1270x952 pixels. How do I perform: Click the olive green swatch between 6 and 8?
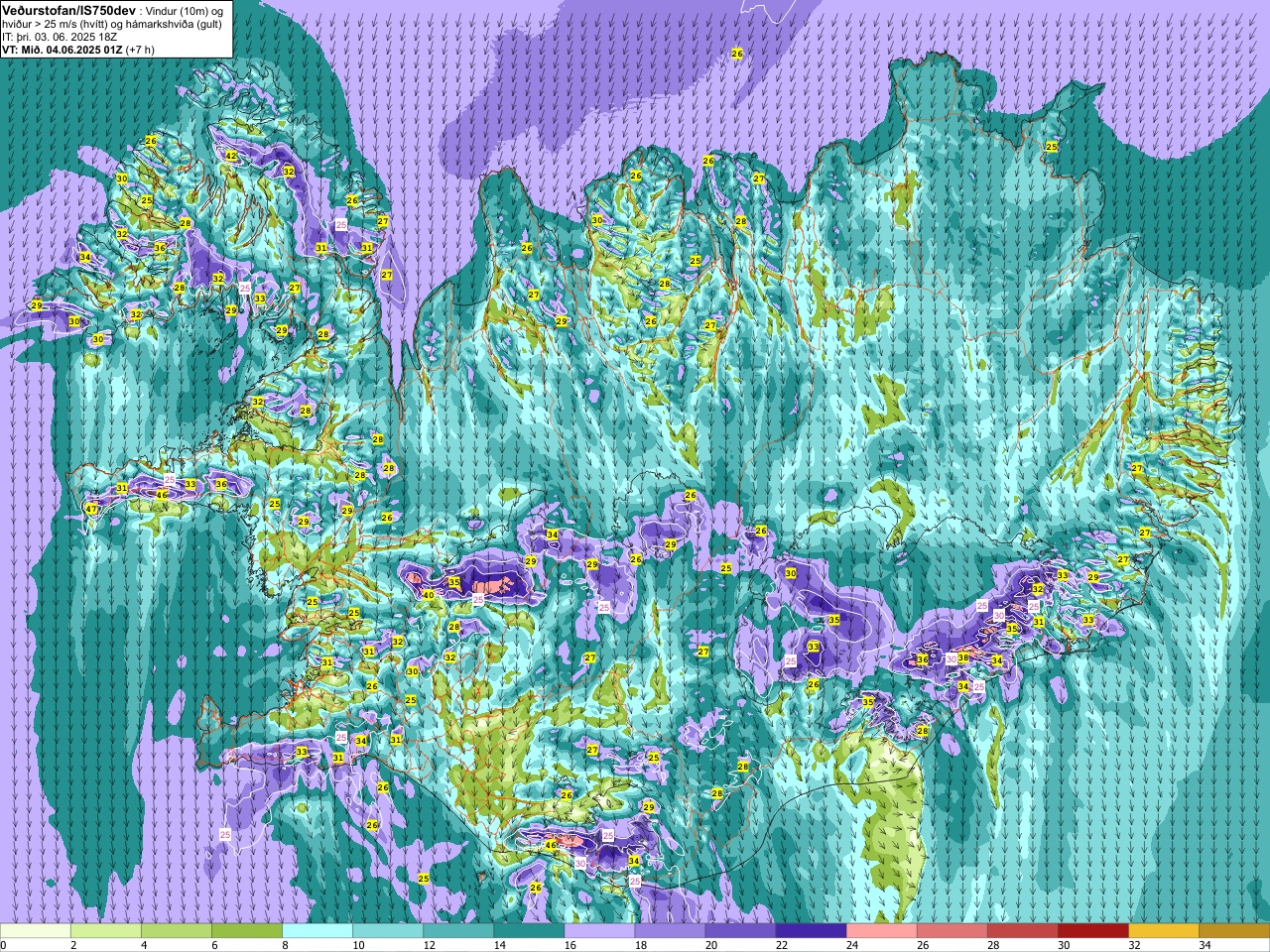pos(247,931)
